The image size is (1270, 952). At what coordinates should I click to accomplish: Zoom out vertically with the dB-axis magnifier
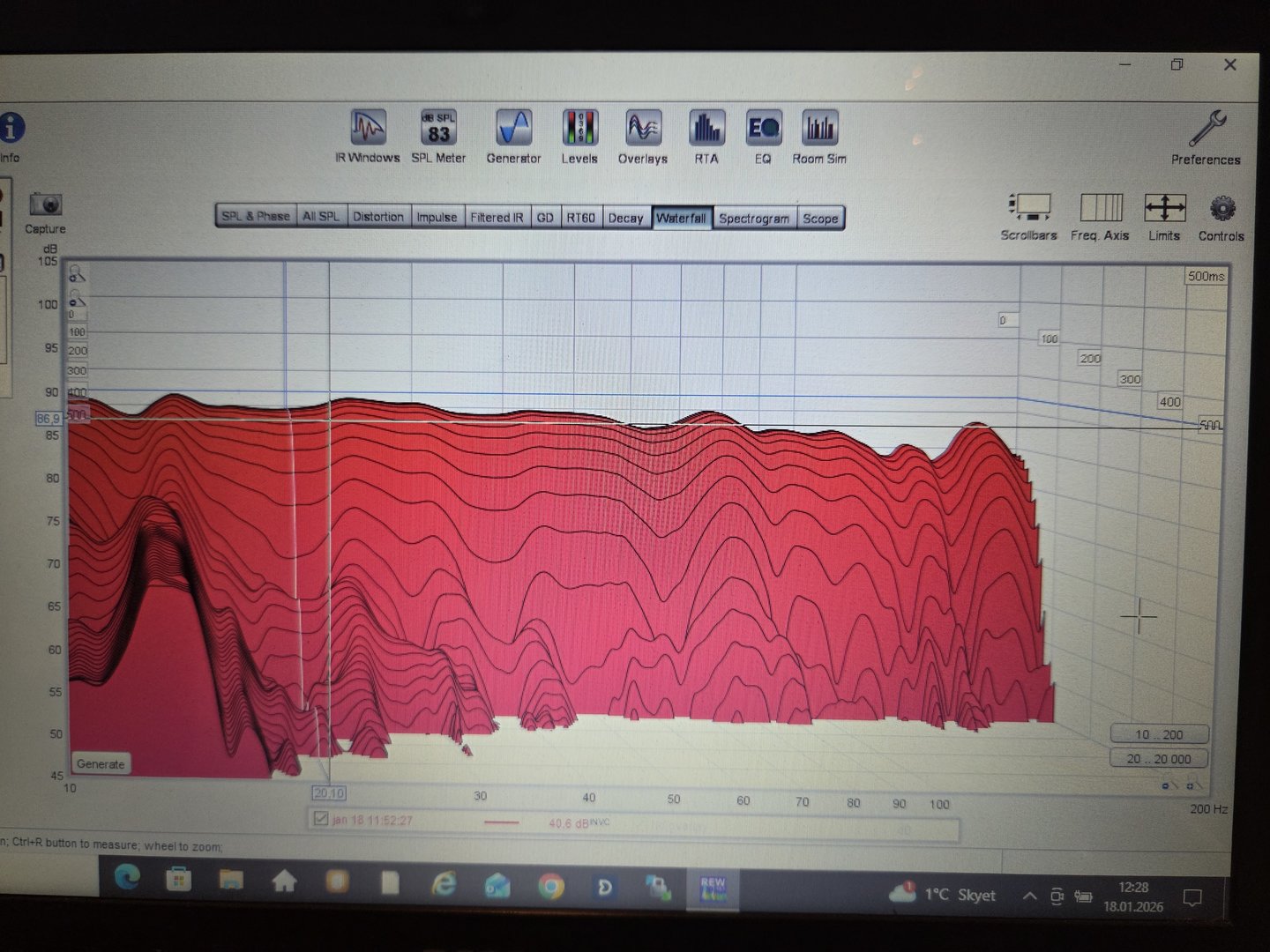point(78,298)
